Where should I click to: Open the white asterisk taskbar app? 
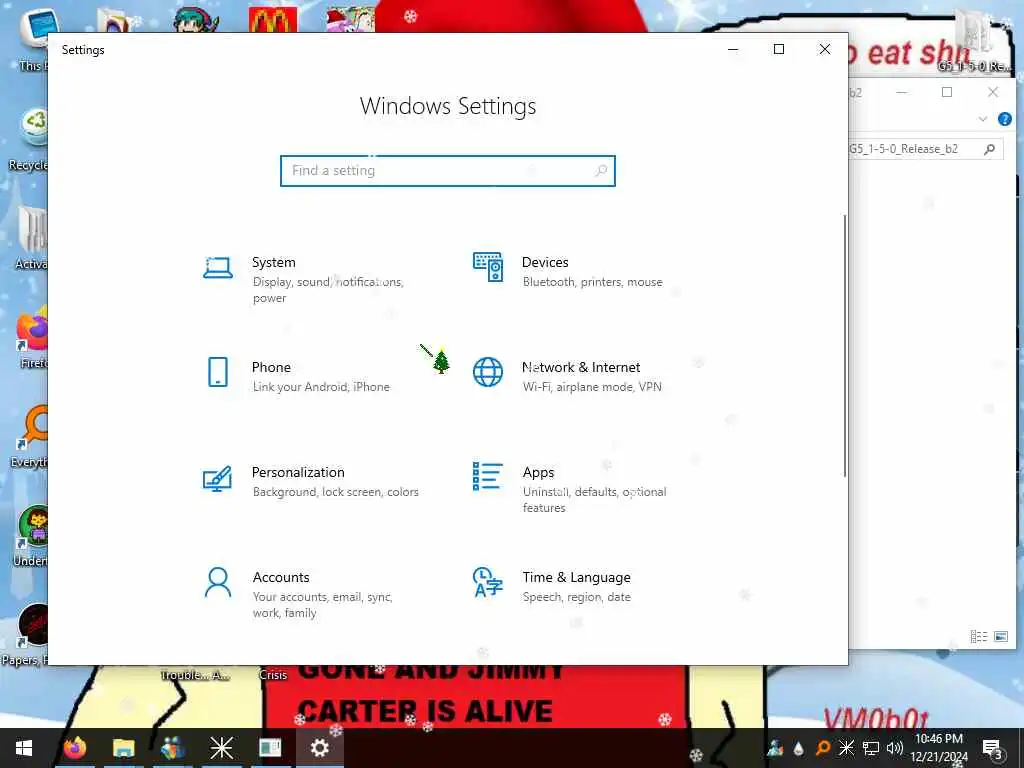point(221,748)
